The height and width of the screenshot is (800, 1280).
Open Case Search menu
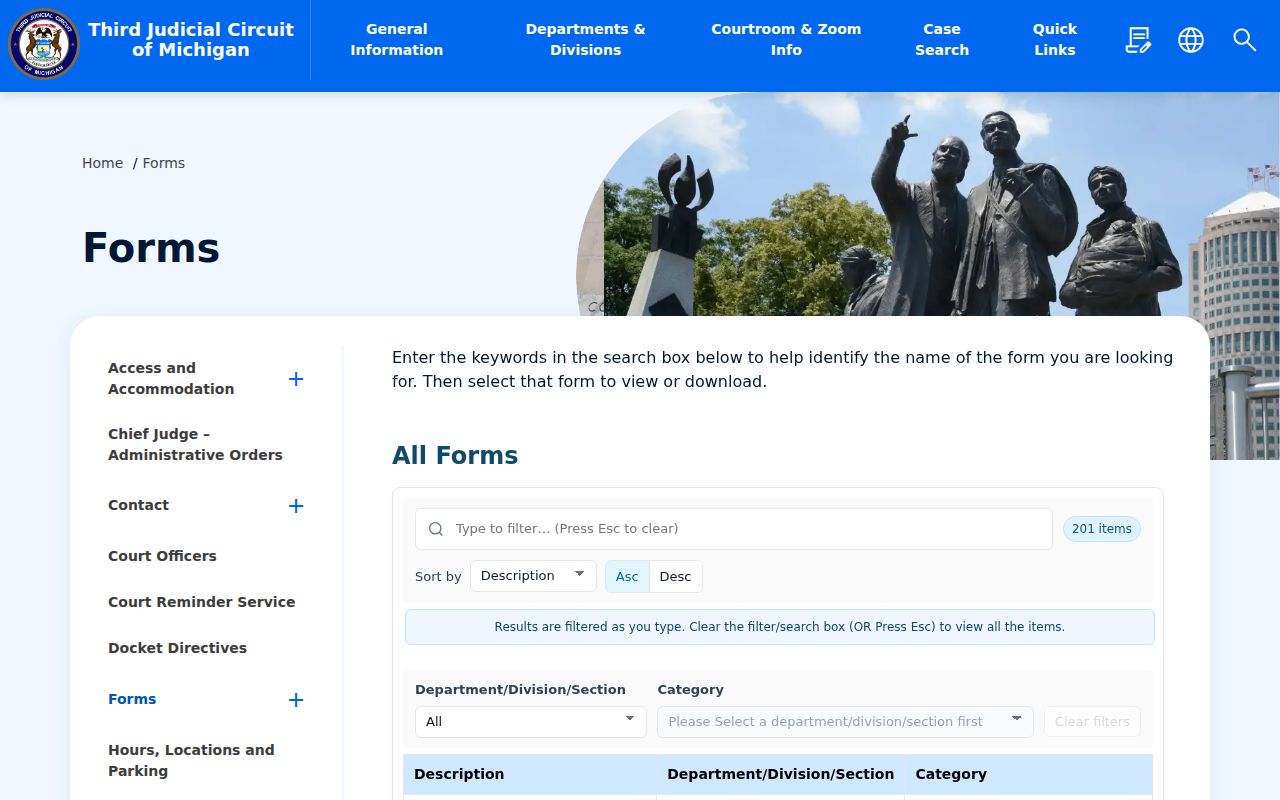[x=942, y=40]
